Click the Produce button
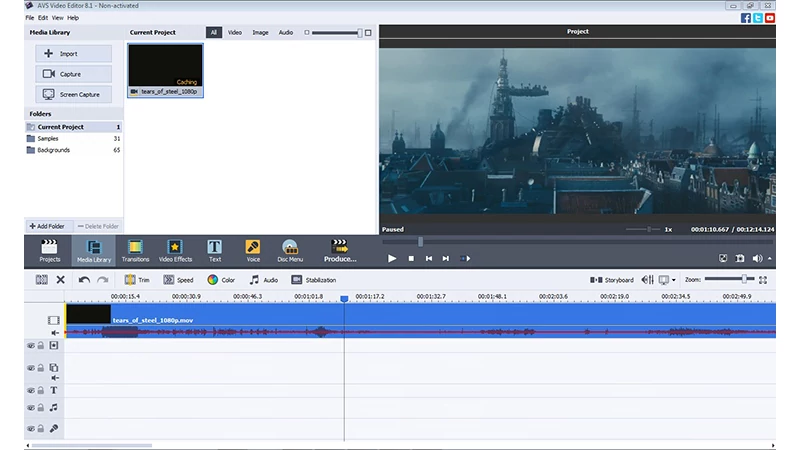 pyautogui.click(x=340, y=251)
